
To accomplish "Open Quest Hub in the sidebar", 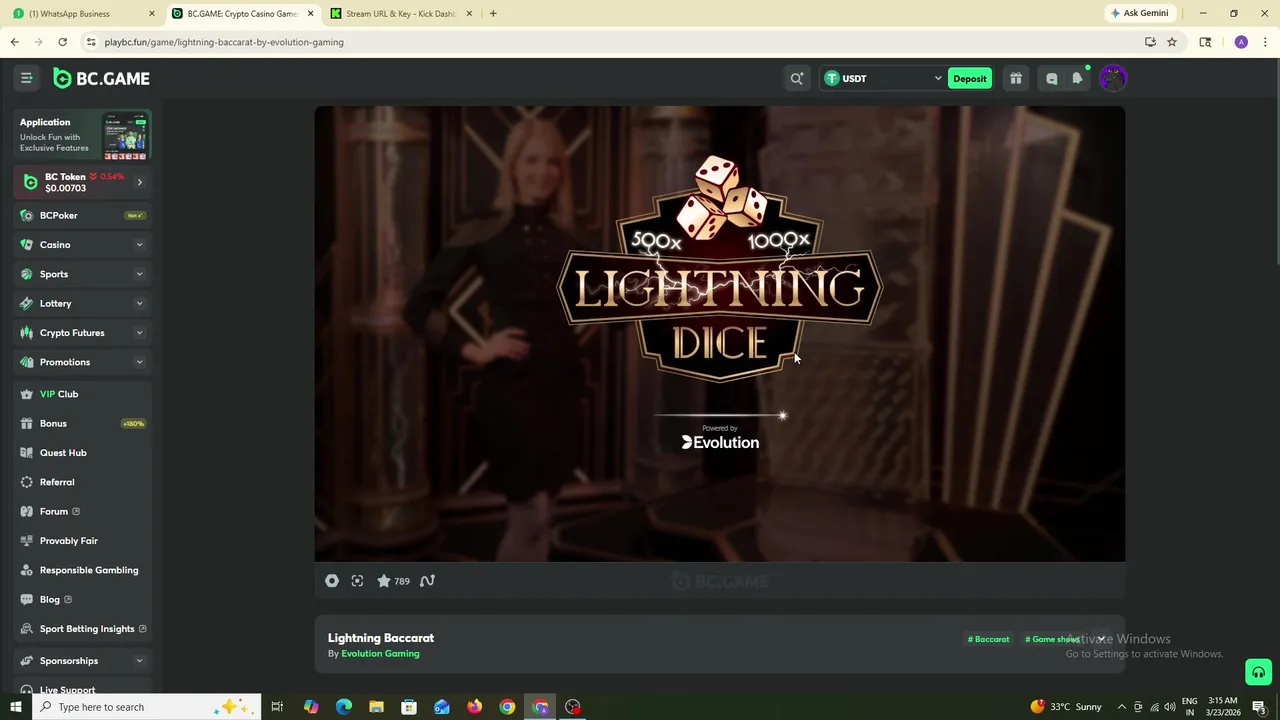I will pyautogui.click(x=83, y=453).
